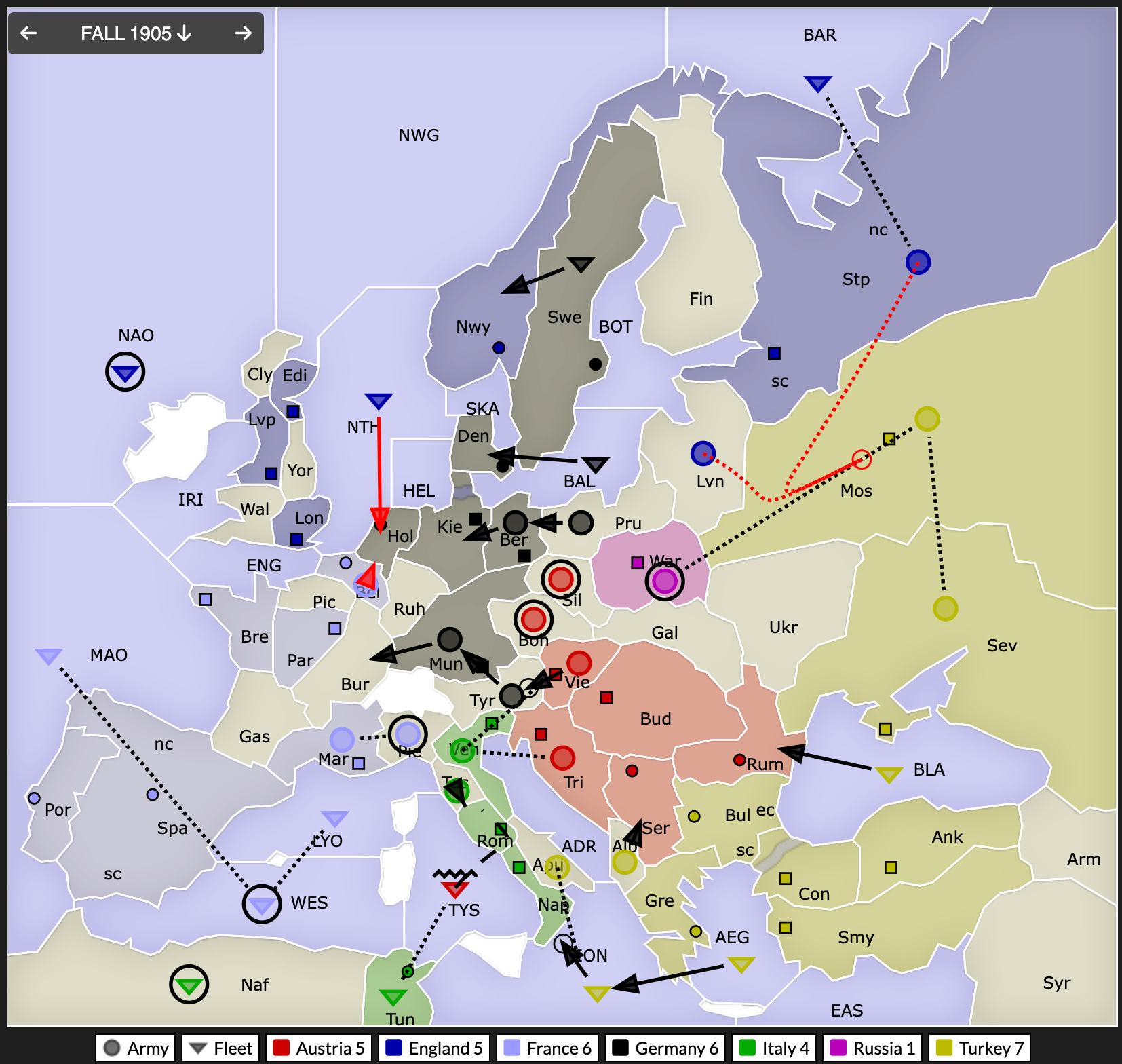The image size is (1122, 1064).
Task: Click the England fleet in NAO
Action: 125,372
